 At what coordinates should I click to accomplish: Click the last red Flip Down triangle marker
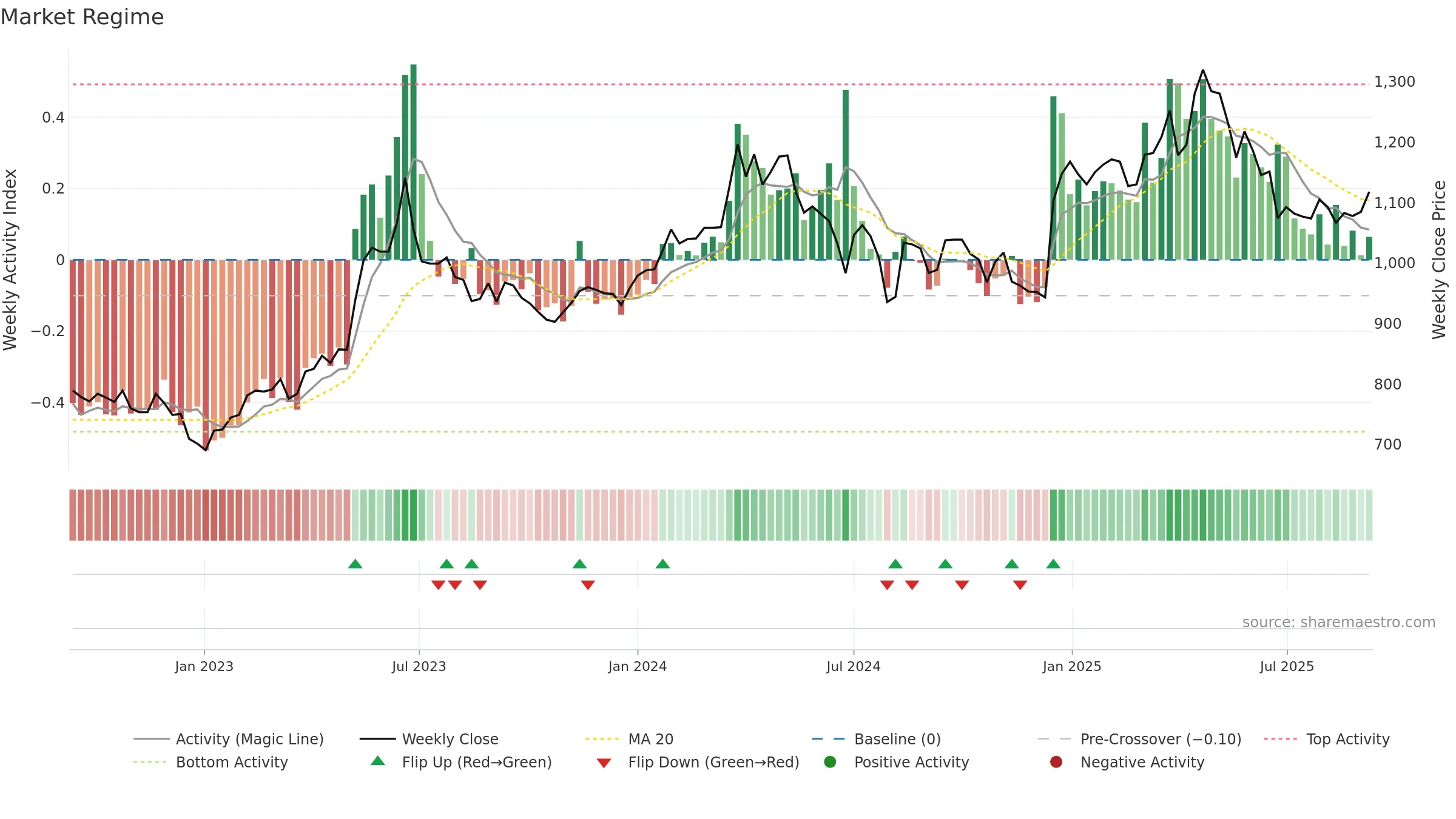[x=1020, y=585]
